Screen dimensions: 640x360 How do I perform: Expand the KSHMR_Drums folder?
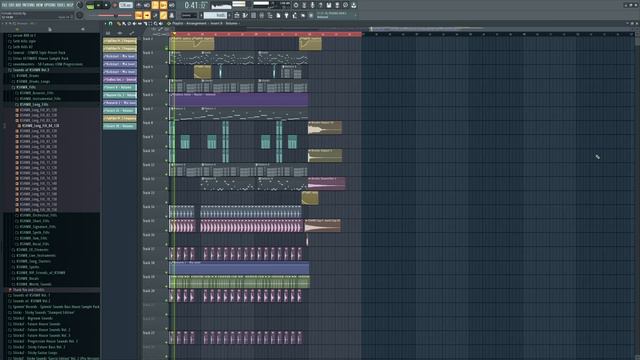click(26, 76)
